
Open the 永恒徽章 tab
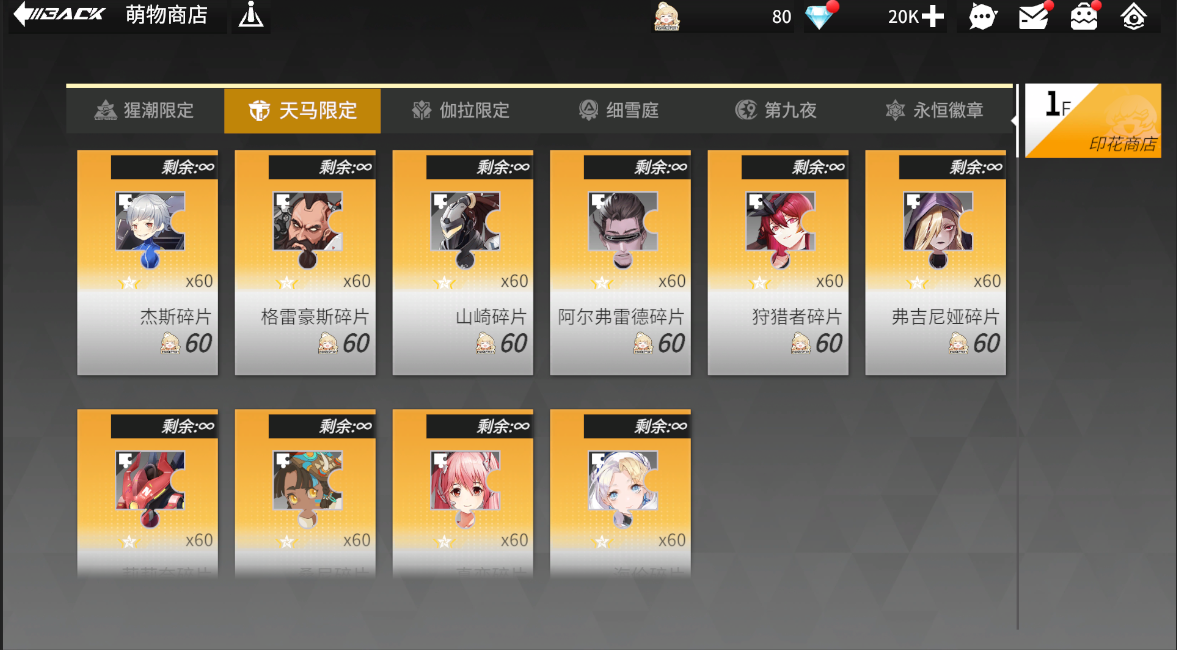point(935,111)
